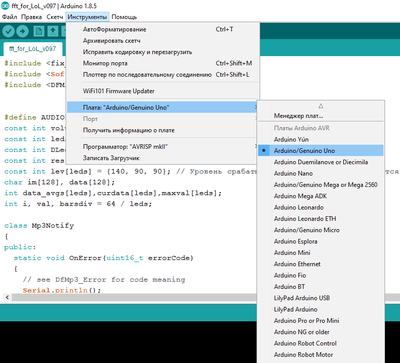Close the Инструменты menu

click(x=88, y=17)
